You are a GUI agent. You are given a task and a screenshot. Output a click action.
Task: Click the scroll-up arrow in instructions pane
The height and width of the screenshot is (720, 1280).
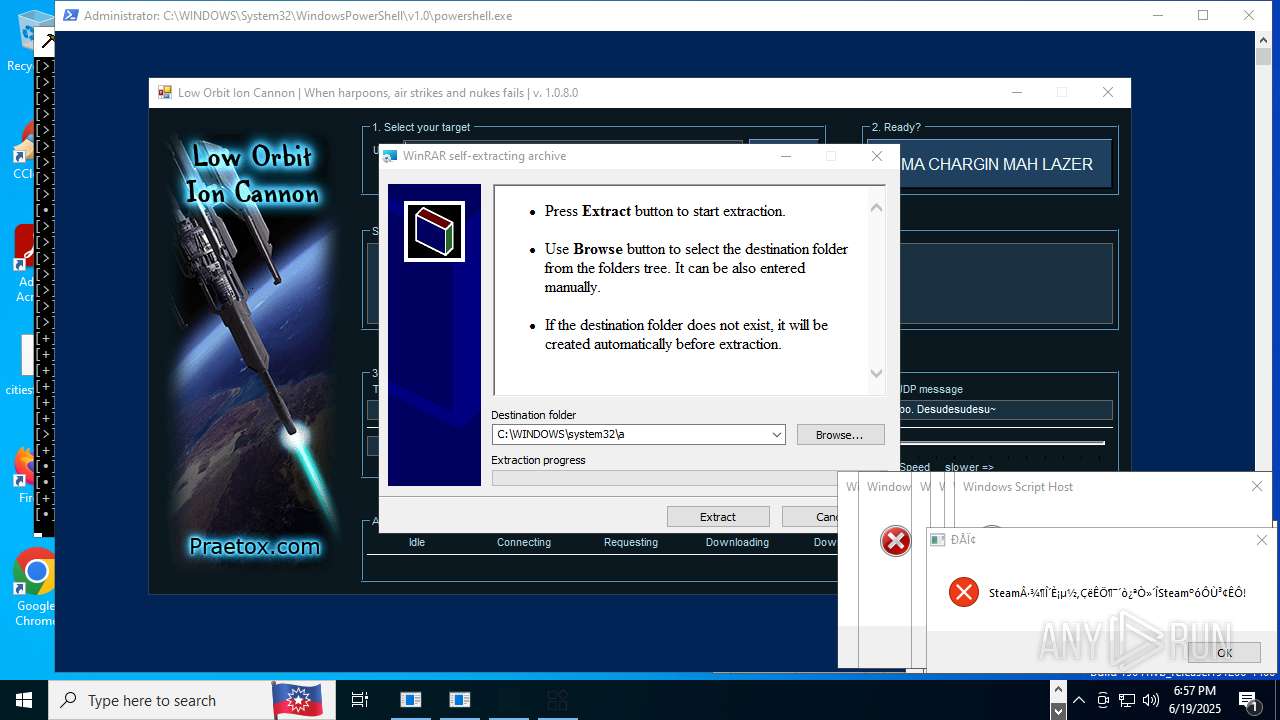pyautogui.click(x=876, y=208)
